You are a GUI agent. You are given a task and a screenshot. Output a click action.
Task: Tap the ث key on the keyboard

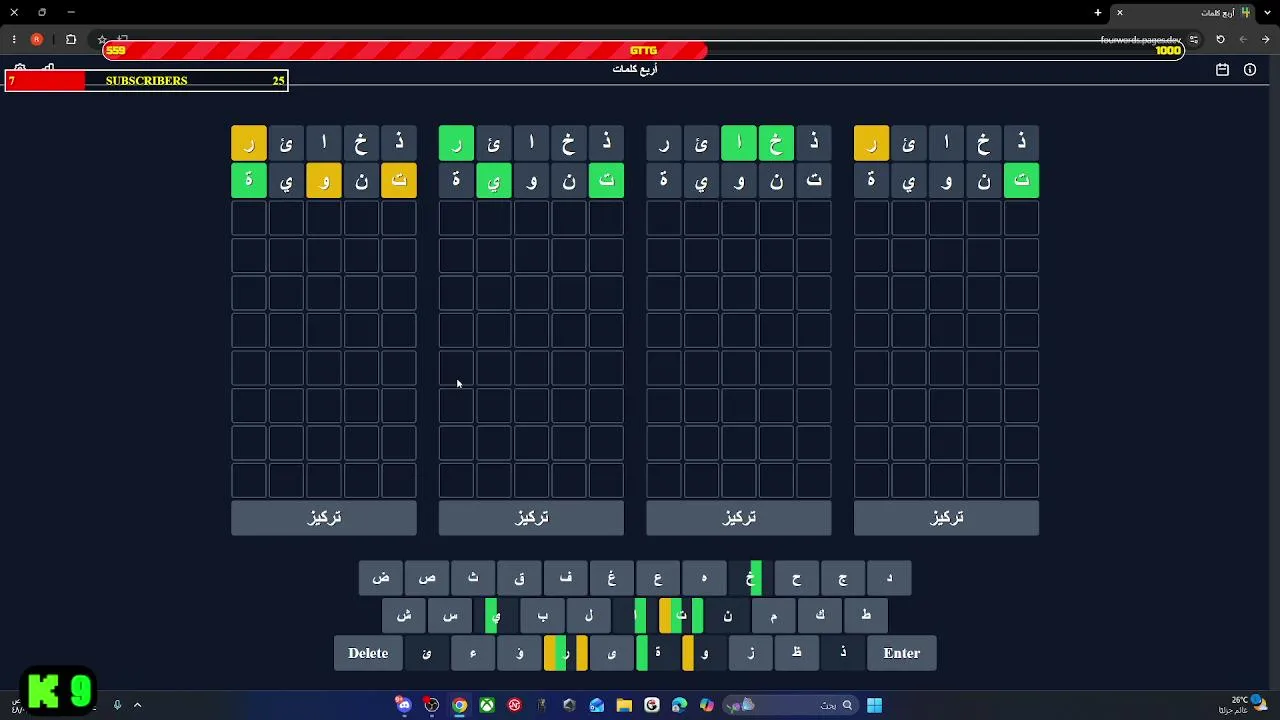tap(473, 578)
